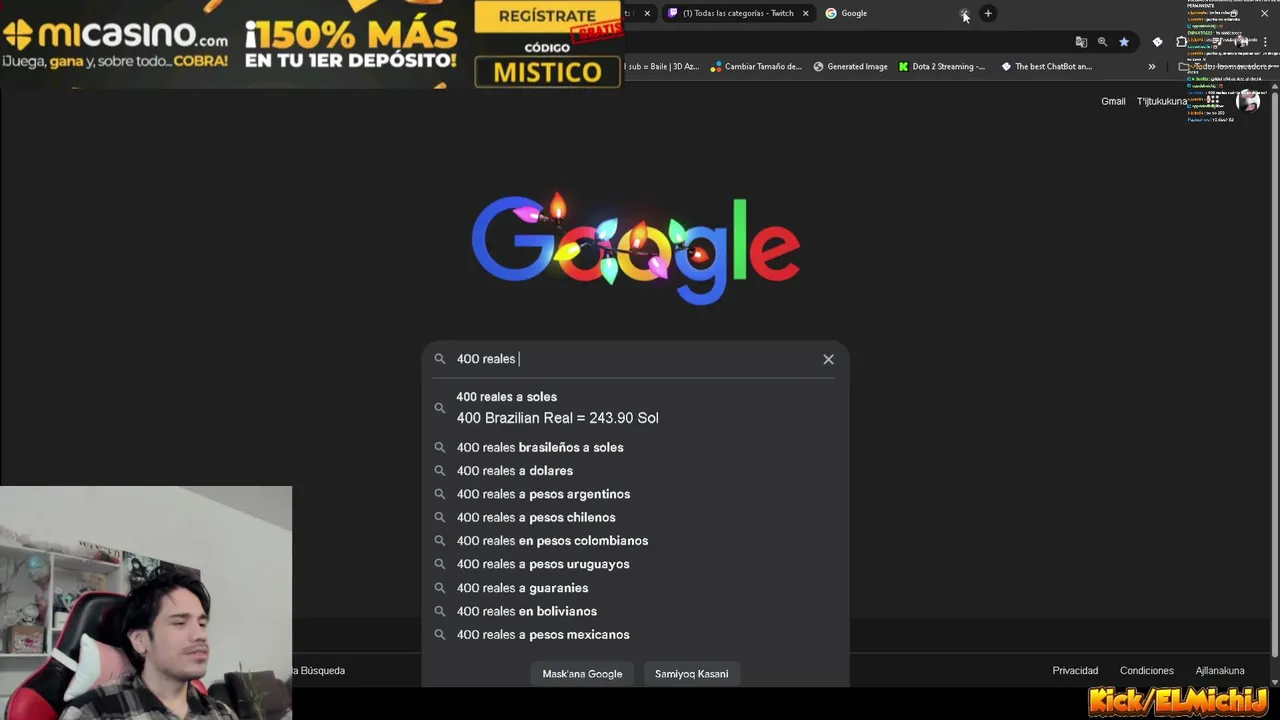This screenshot has width=1280, height=720.
Task: Open bookmark "Dota 2 Streaming -..."
Action: click(x=941, y=67)
